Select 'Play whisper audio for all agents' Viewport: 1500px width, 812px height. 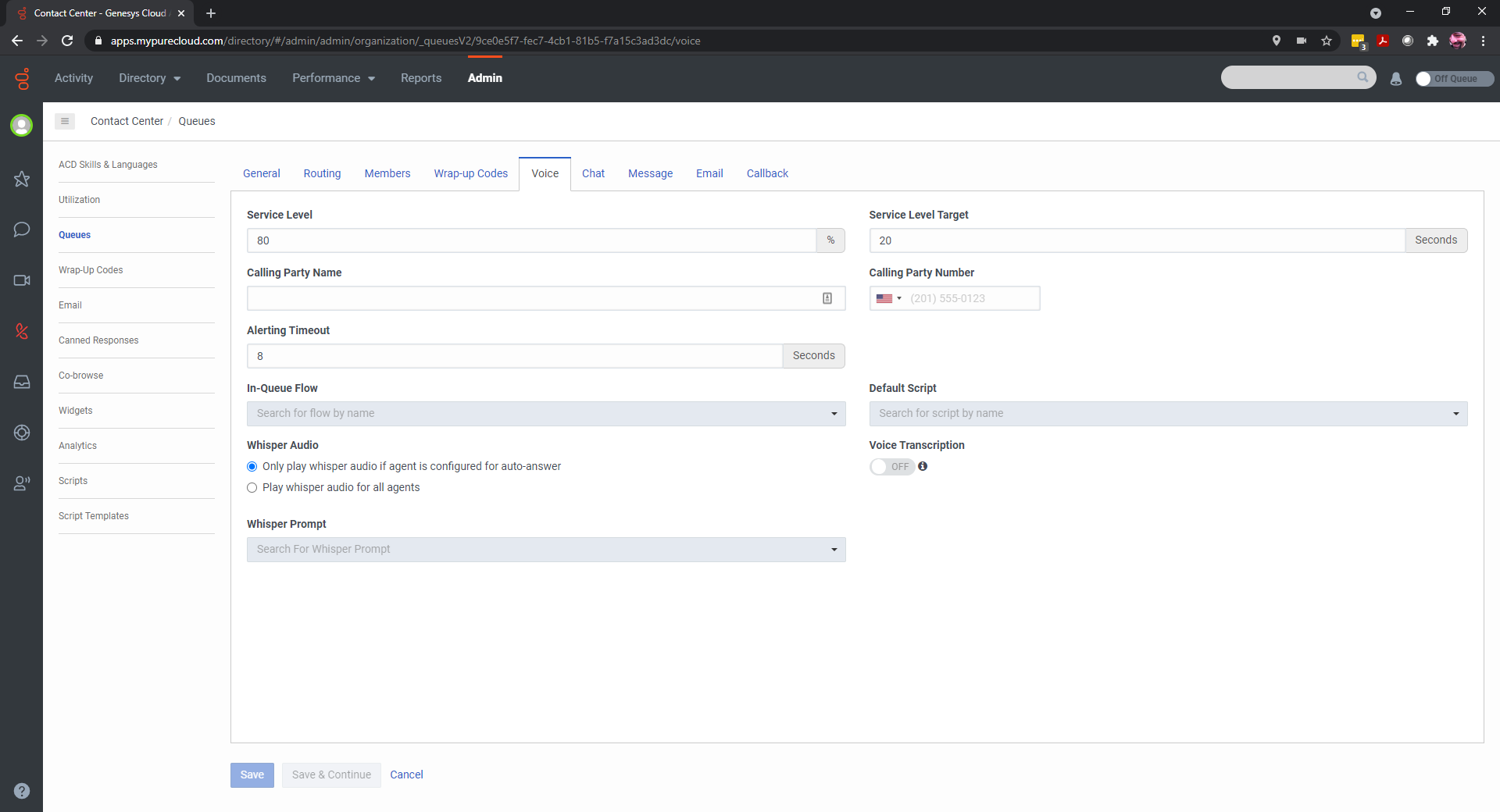click(252, 488)
